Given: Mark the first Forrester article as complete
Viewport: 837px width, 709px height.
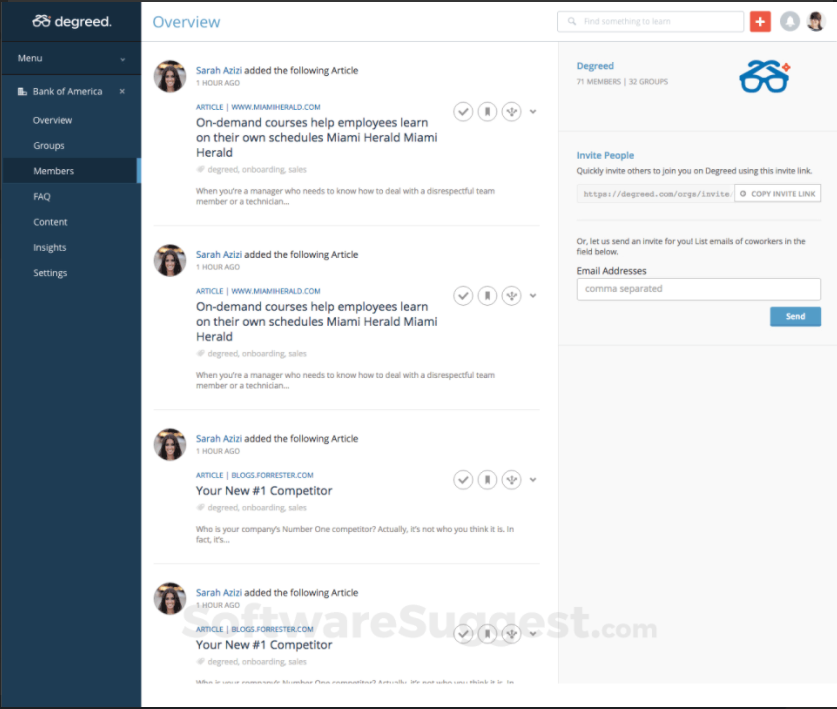Looking at the screenshot, I should (x=463, y=479).
